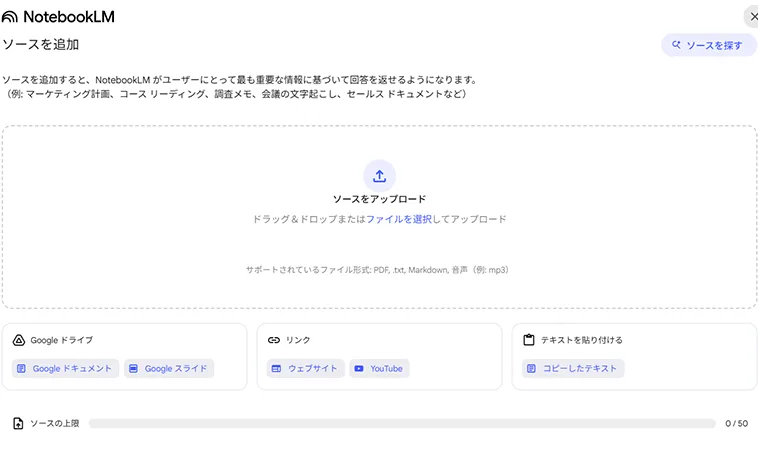The width and height of the screenshot is (758, 450).
Task: Click the link chain icon
Action: (273, 340)
